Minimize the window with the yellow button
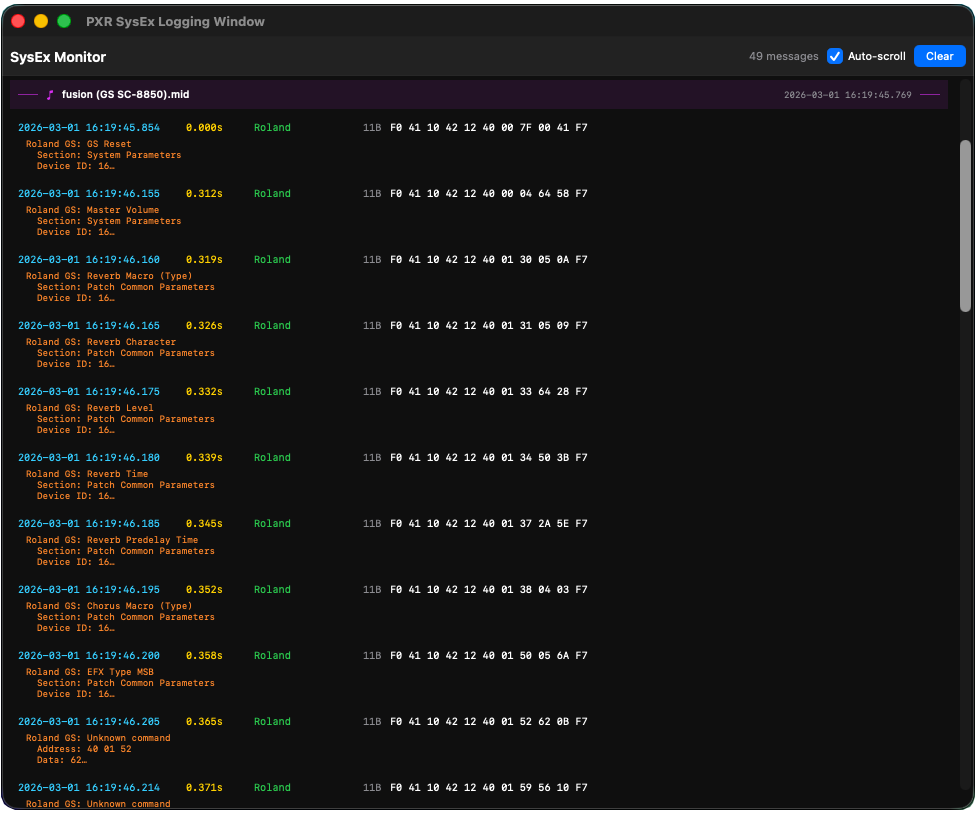Viewport: 979px width, 815px height. click(x=41, y=21)
